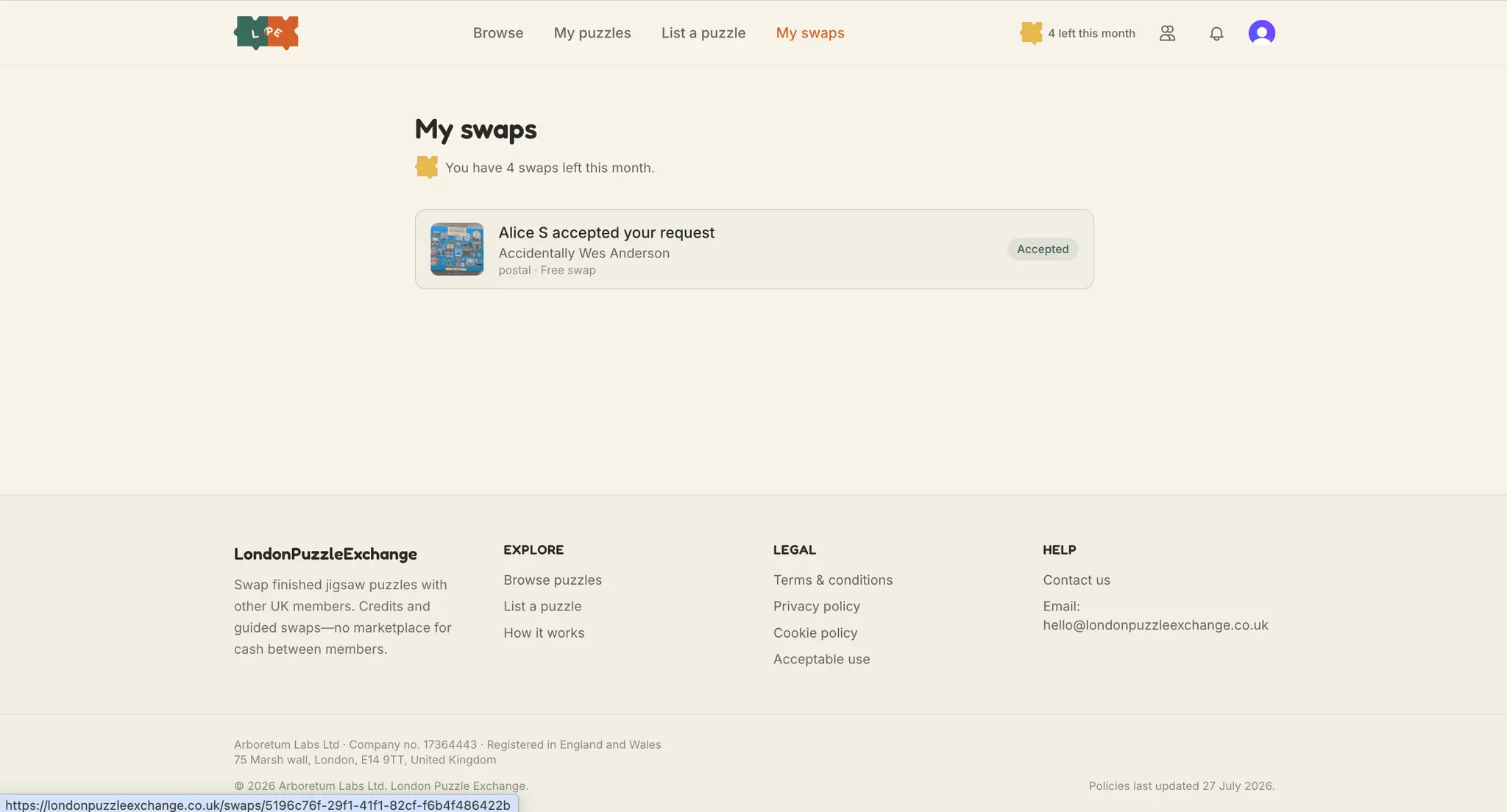Click the LEGAL footer heading

click(795, 550)
